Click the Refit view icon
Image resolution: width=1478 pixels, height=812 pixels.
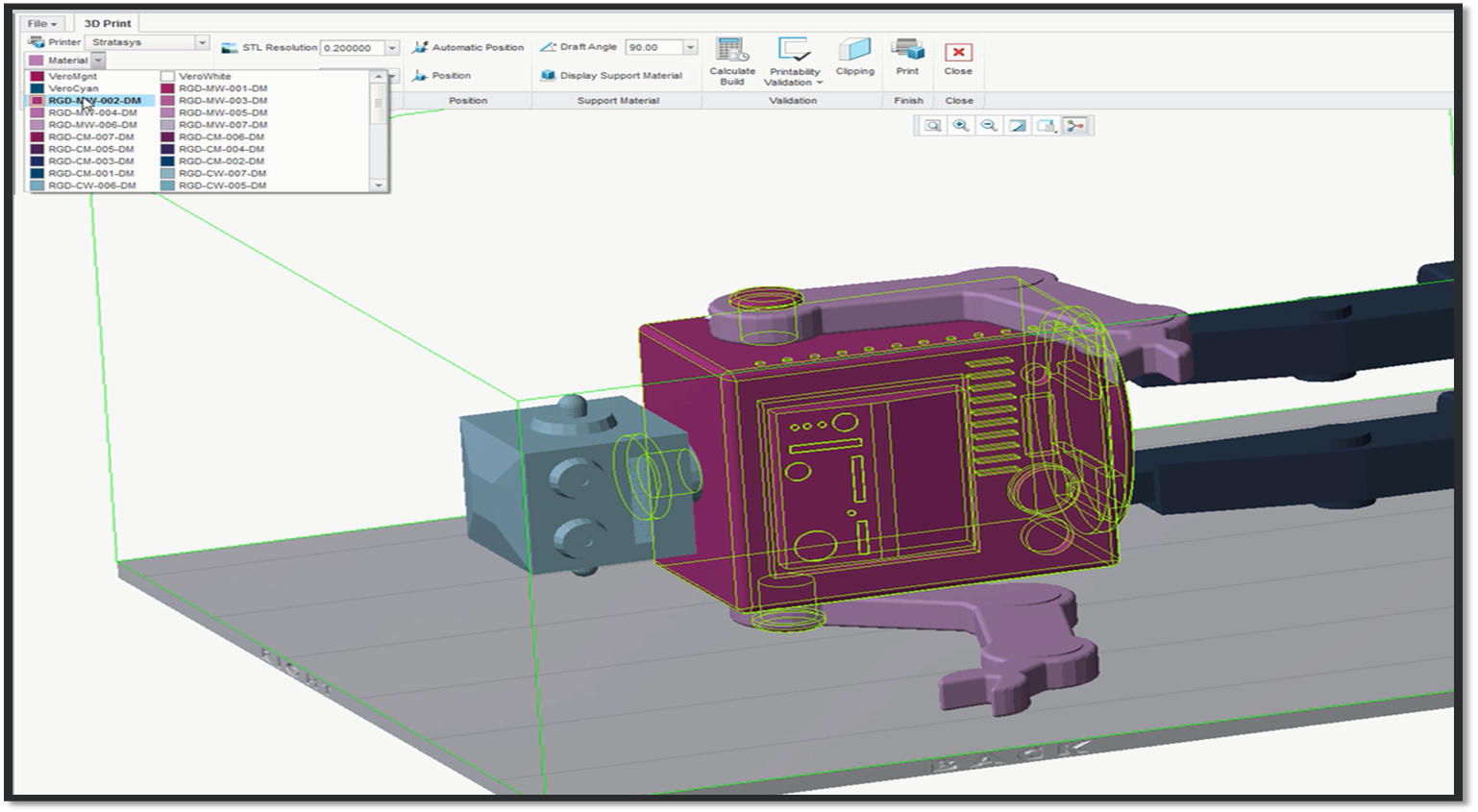click(932, 126)
